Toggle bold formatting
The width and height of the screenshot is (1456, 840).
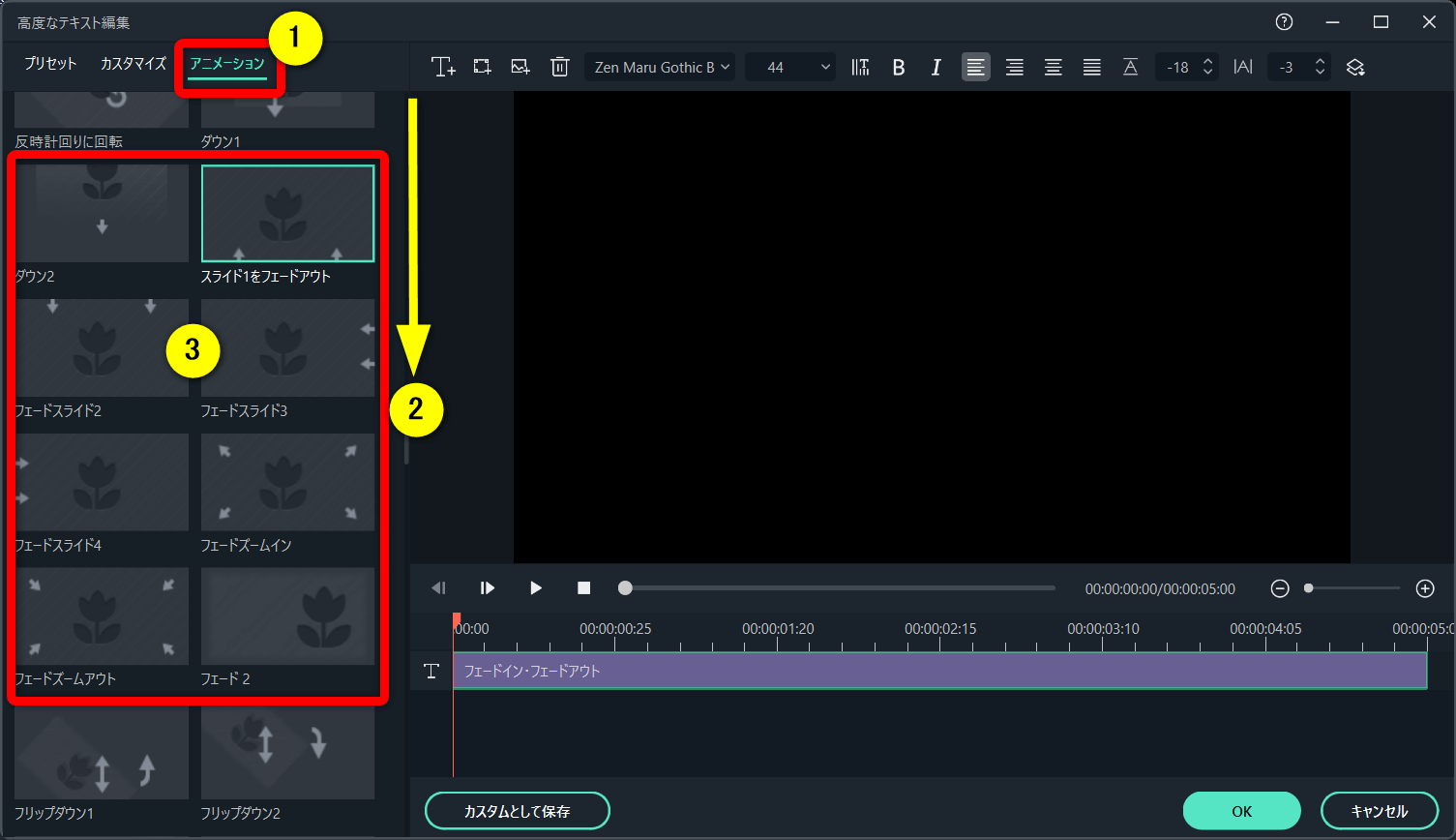tap(899, 67)
